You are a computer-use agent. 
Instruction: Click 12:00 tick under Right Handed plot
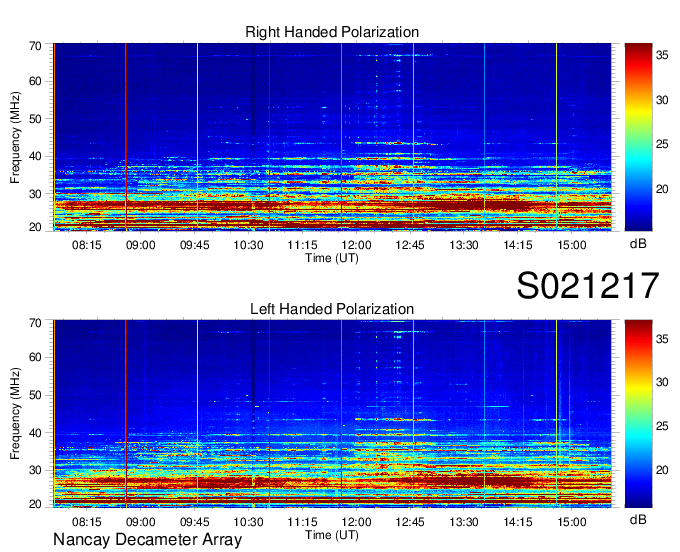[x=356, y=245]
